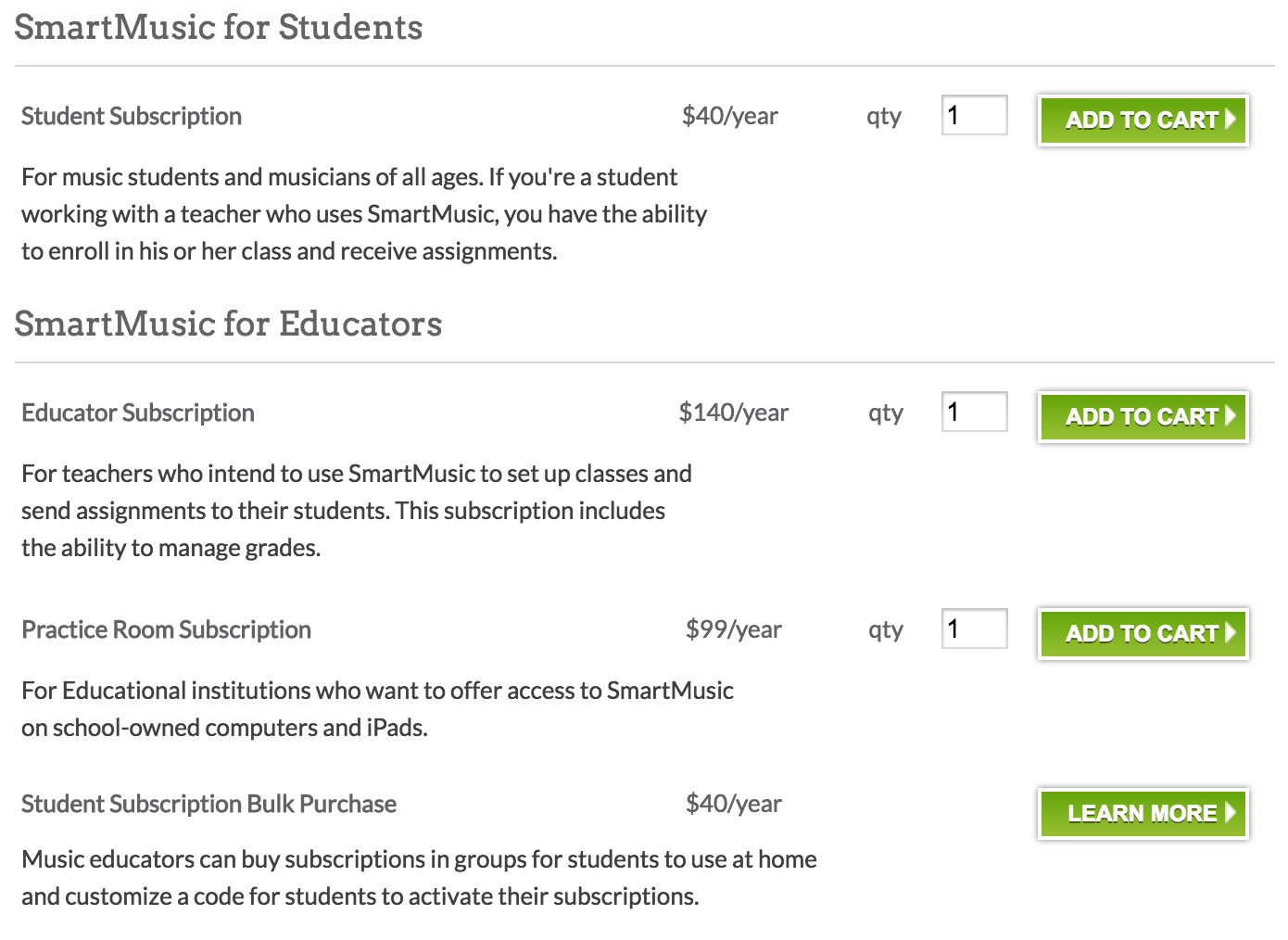Open Learn More for Bulk Purchase
The image size is (1288, 940).
tap(1142, 814)
